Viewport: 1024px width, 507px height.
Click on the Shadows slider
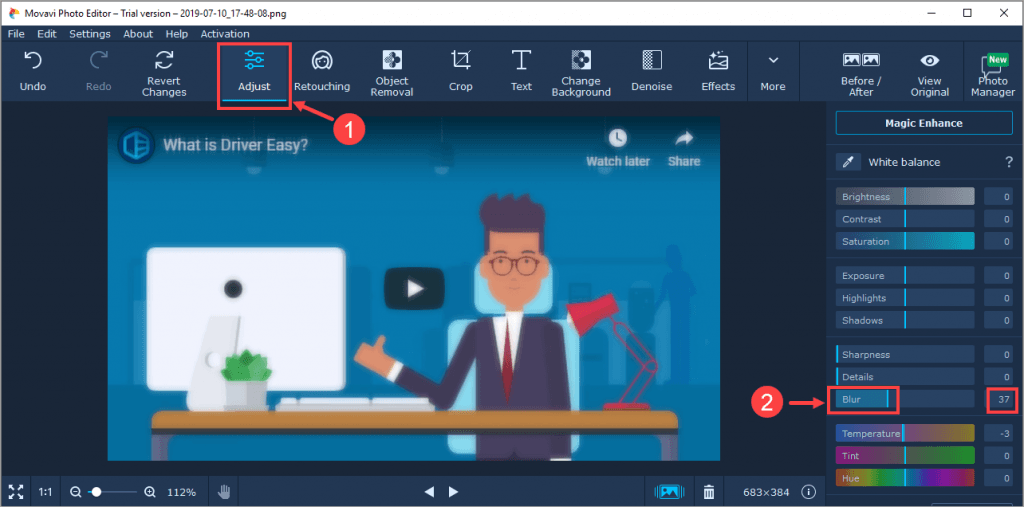click(x=905, y=320)
